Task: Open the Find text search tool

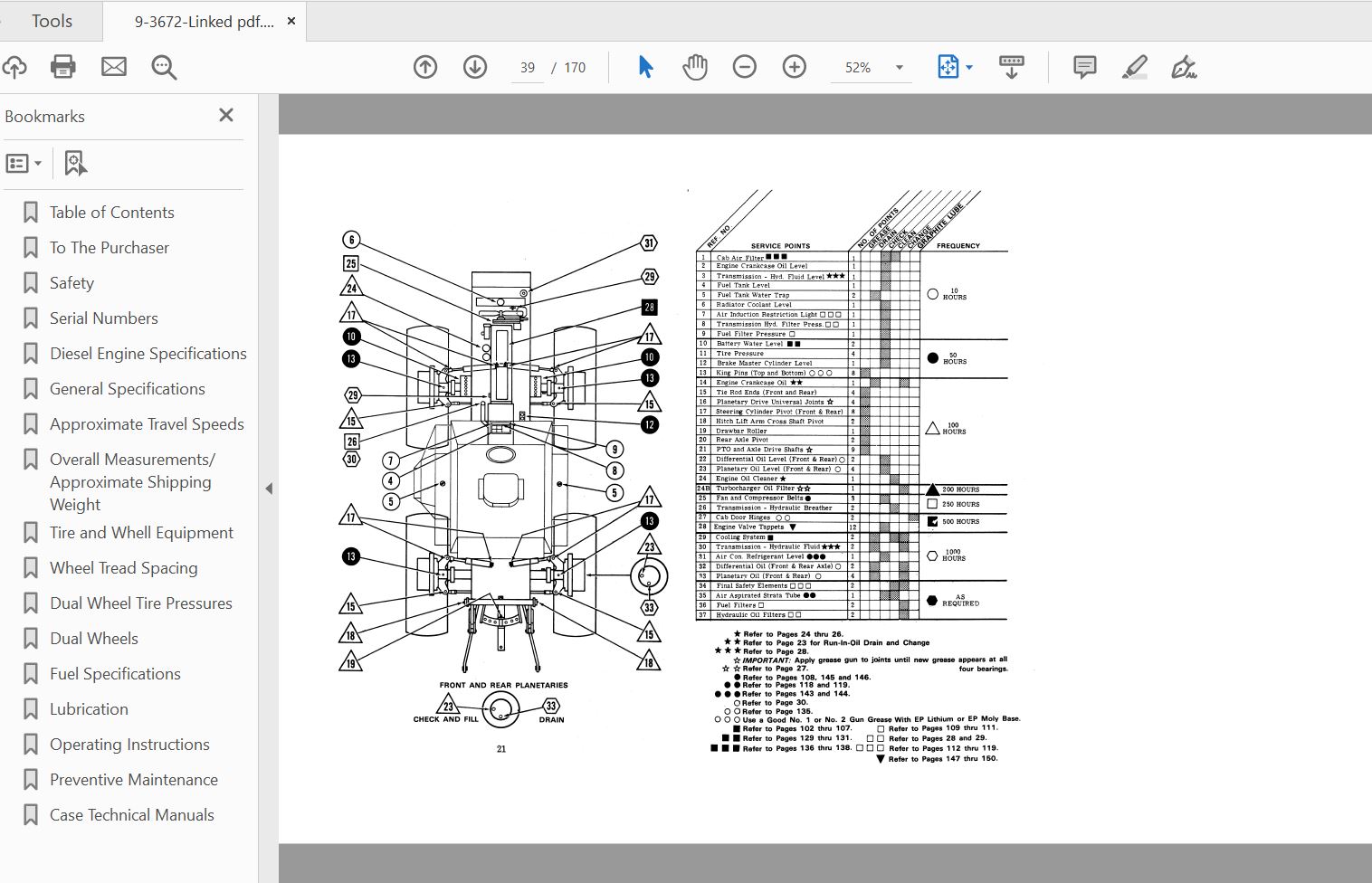Action: [164, 67]
